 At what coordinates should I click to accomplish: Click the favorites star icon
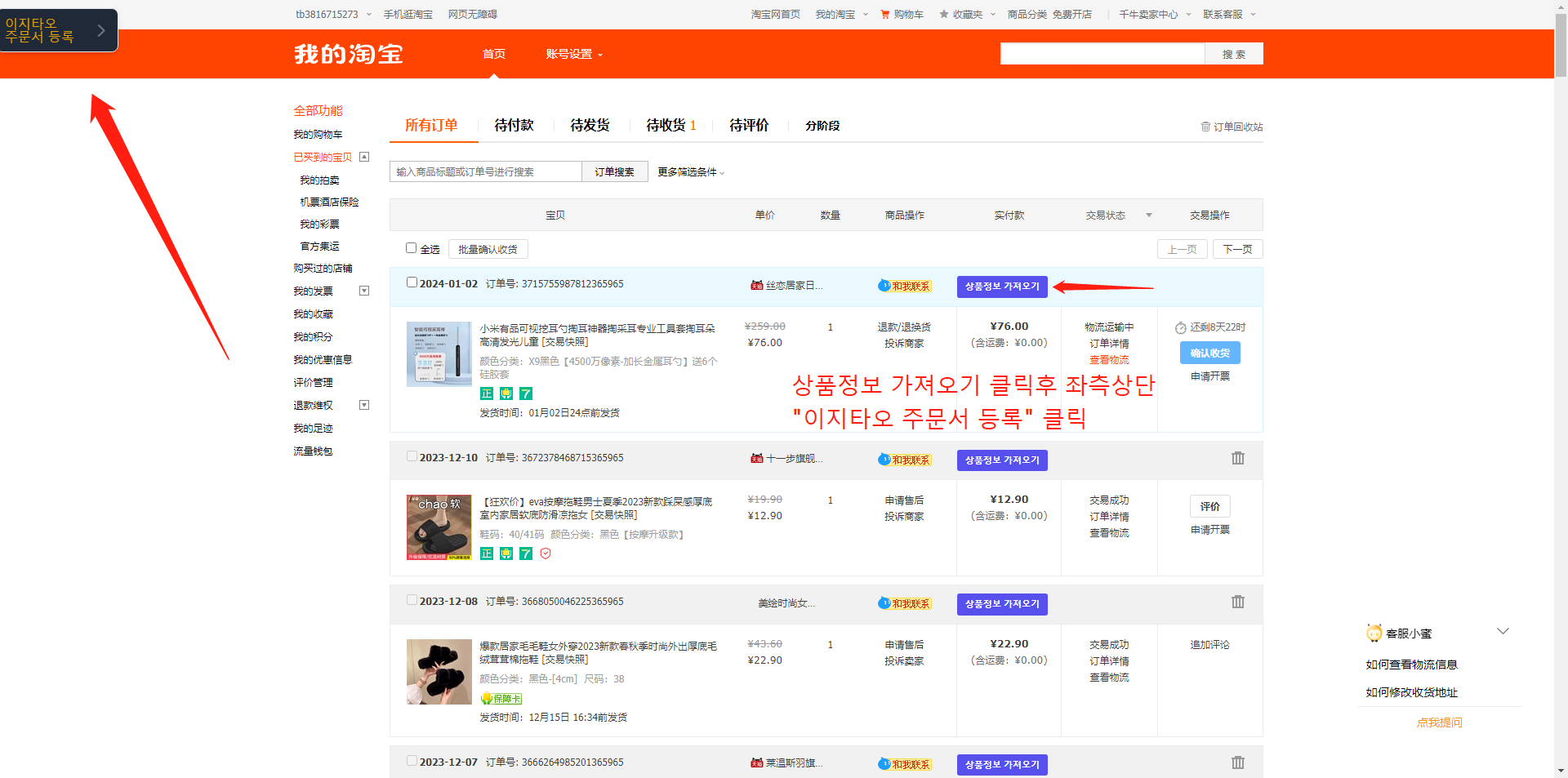tap(943, 14)
